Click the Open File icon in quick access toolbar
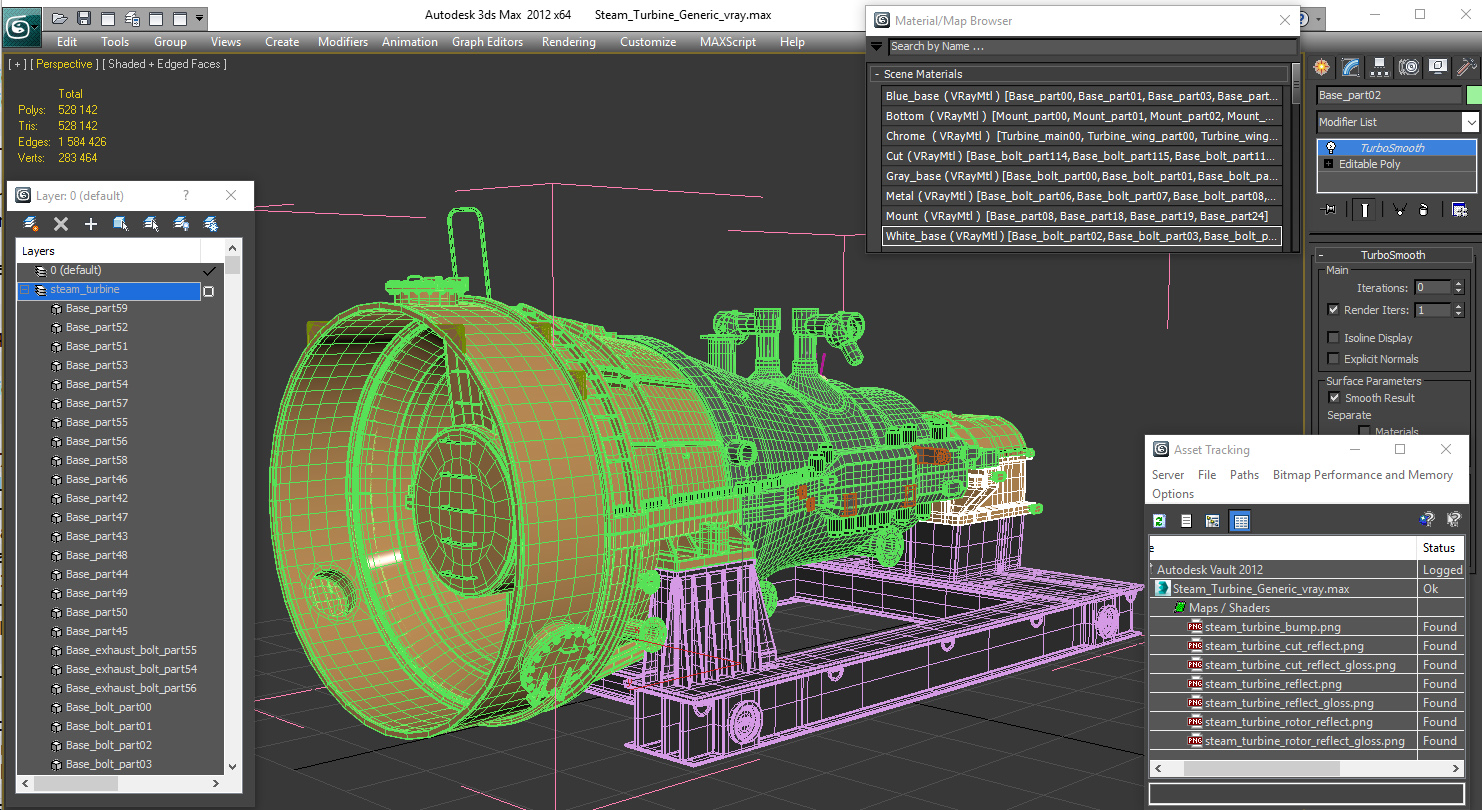The width and height of the screenshot is (1482, 810). tap(60, 18)
